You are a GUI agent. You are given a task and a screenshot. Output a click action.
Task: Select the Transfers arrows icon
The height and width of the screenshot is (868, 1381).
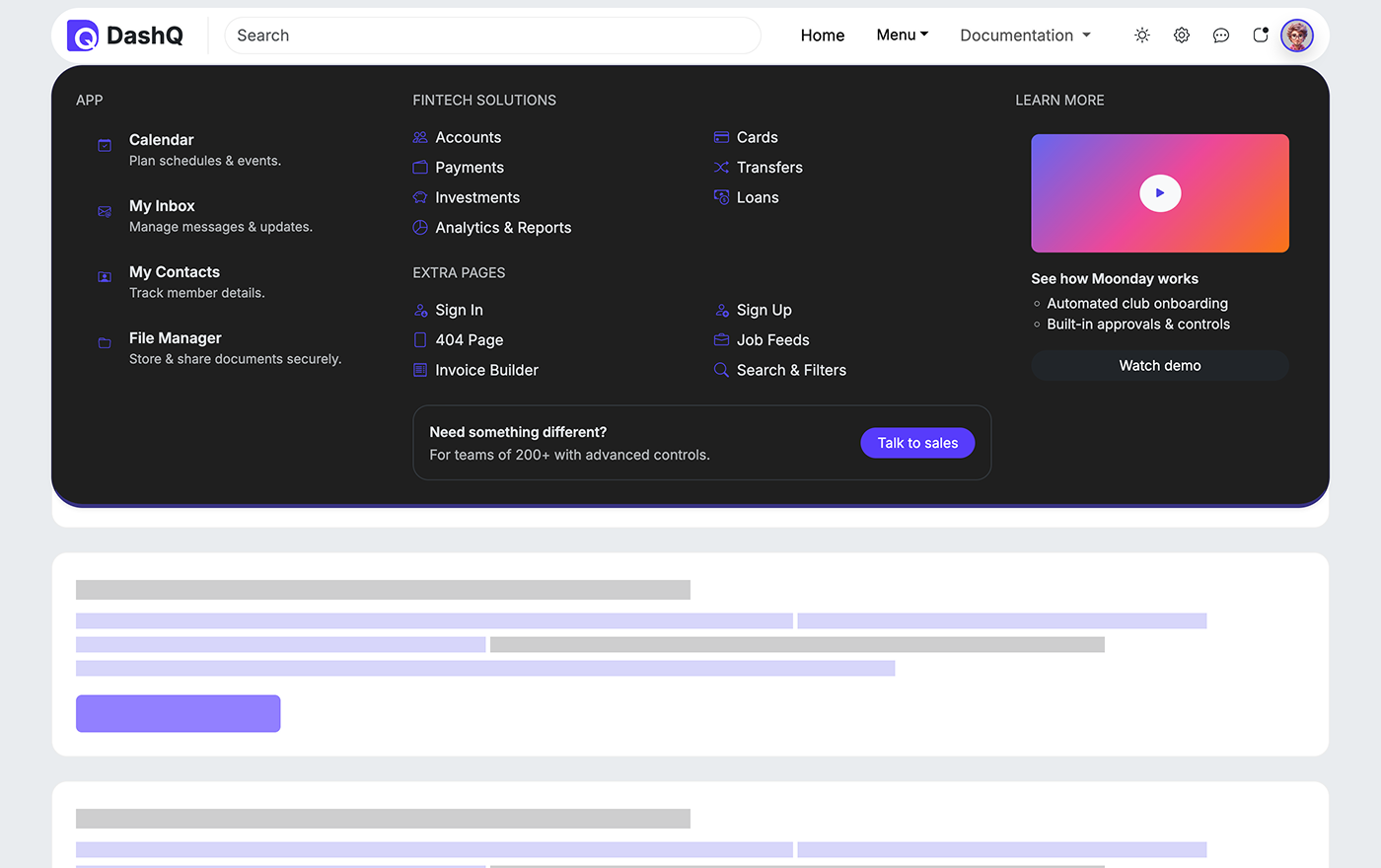721,168
